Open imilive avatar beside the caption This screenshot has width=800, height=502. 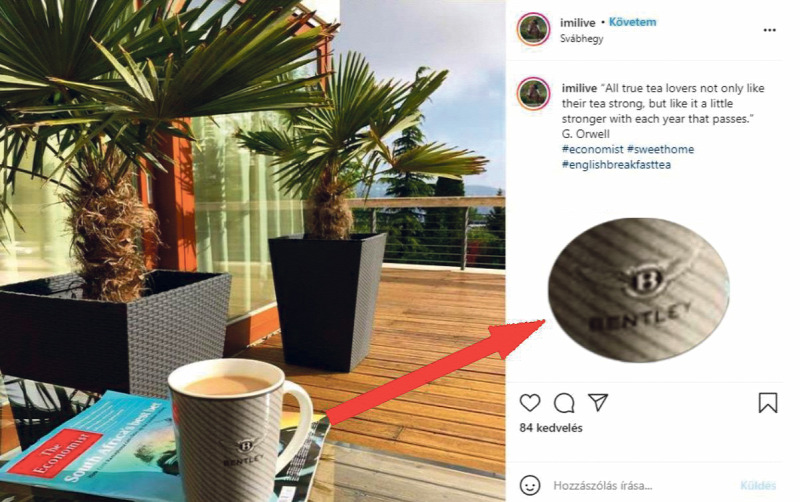point(533,94)
